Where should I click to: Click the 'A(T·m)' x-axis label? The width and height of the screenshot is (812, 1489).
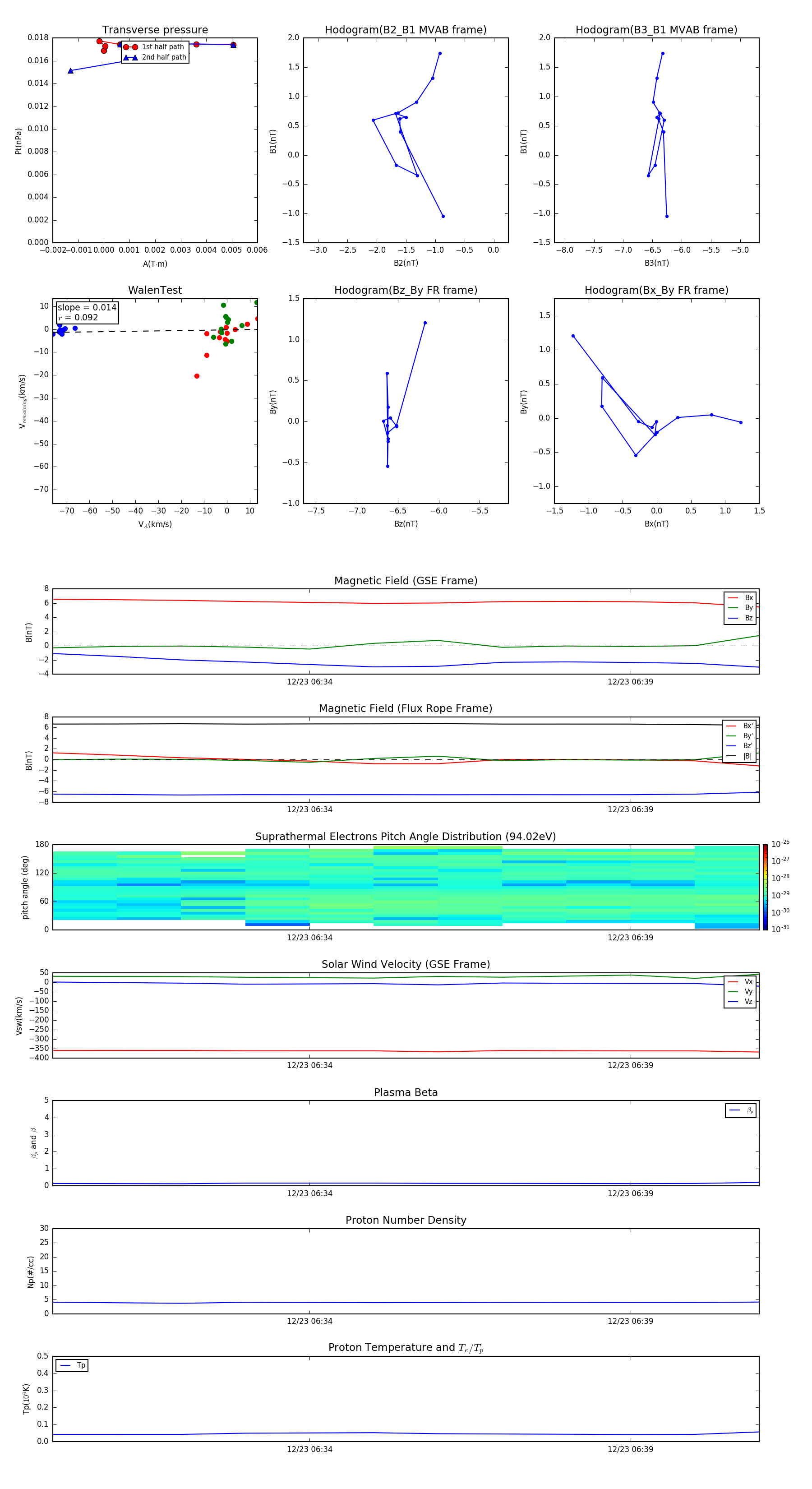(155, 264)
